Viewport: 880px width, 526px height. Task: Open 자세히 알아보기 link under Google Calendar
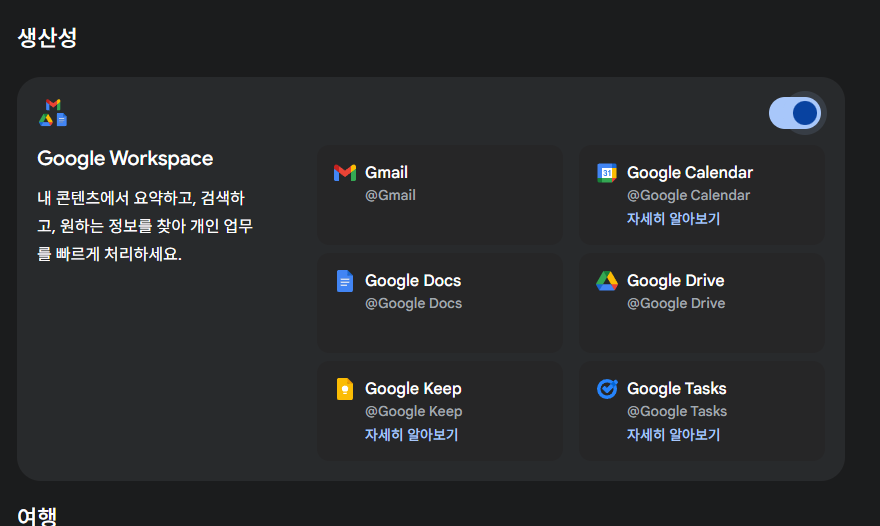tap(673, 218)
